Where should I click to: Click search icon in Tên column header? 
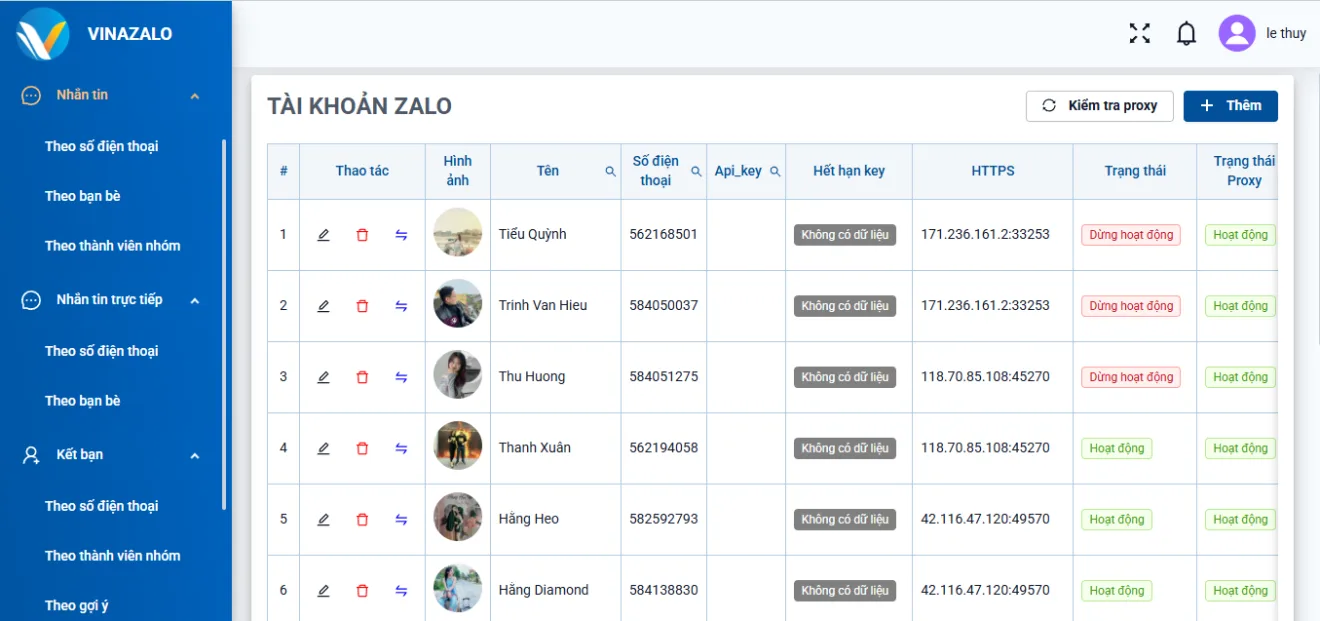[610, 171]
